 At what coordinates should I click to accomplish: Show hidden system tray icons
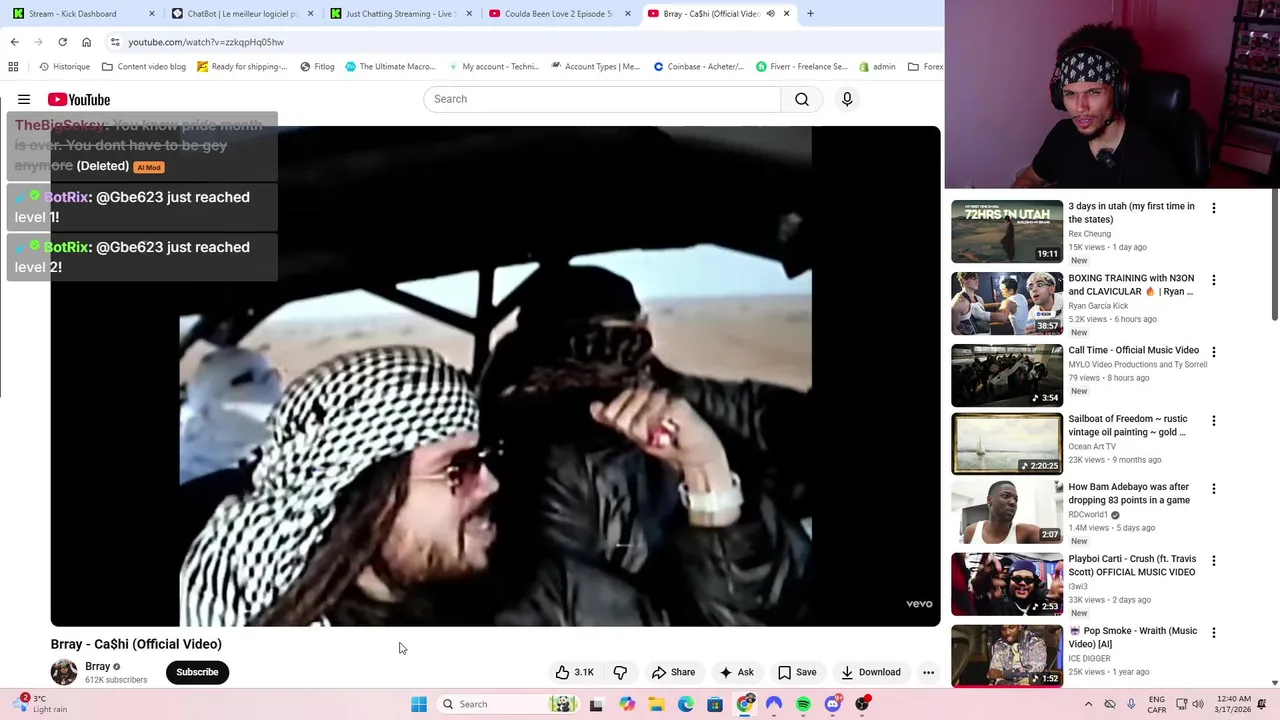1088,704
